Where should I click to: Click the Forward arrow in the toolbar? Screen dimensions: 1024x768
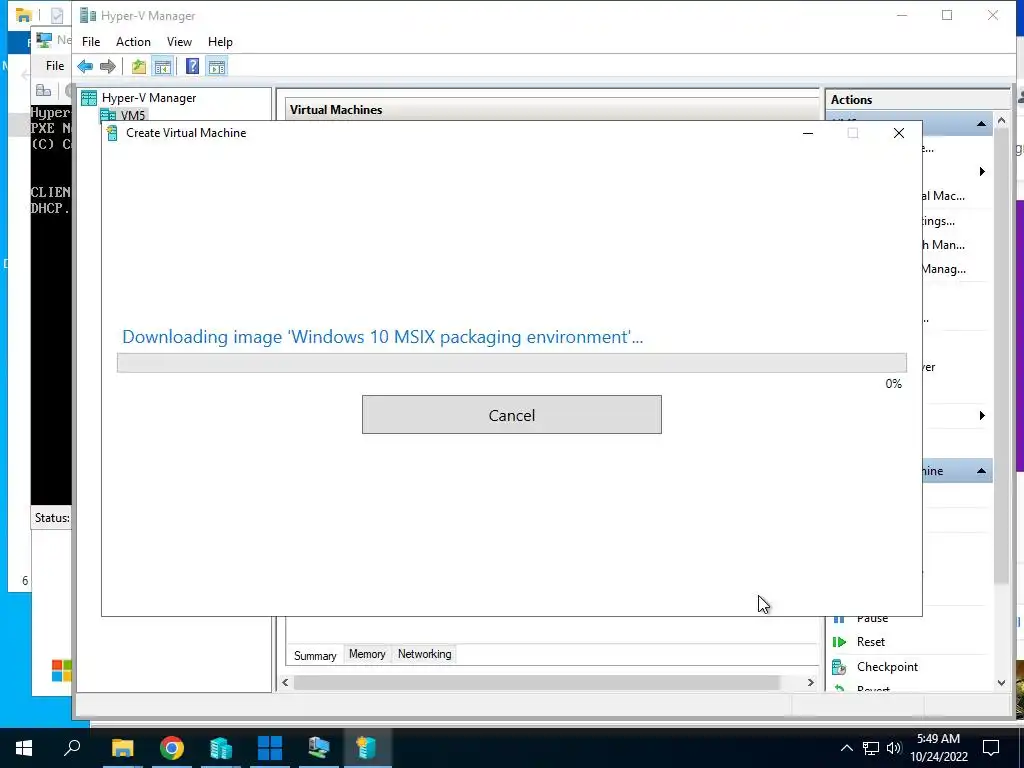click(x=108, y=66)
